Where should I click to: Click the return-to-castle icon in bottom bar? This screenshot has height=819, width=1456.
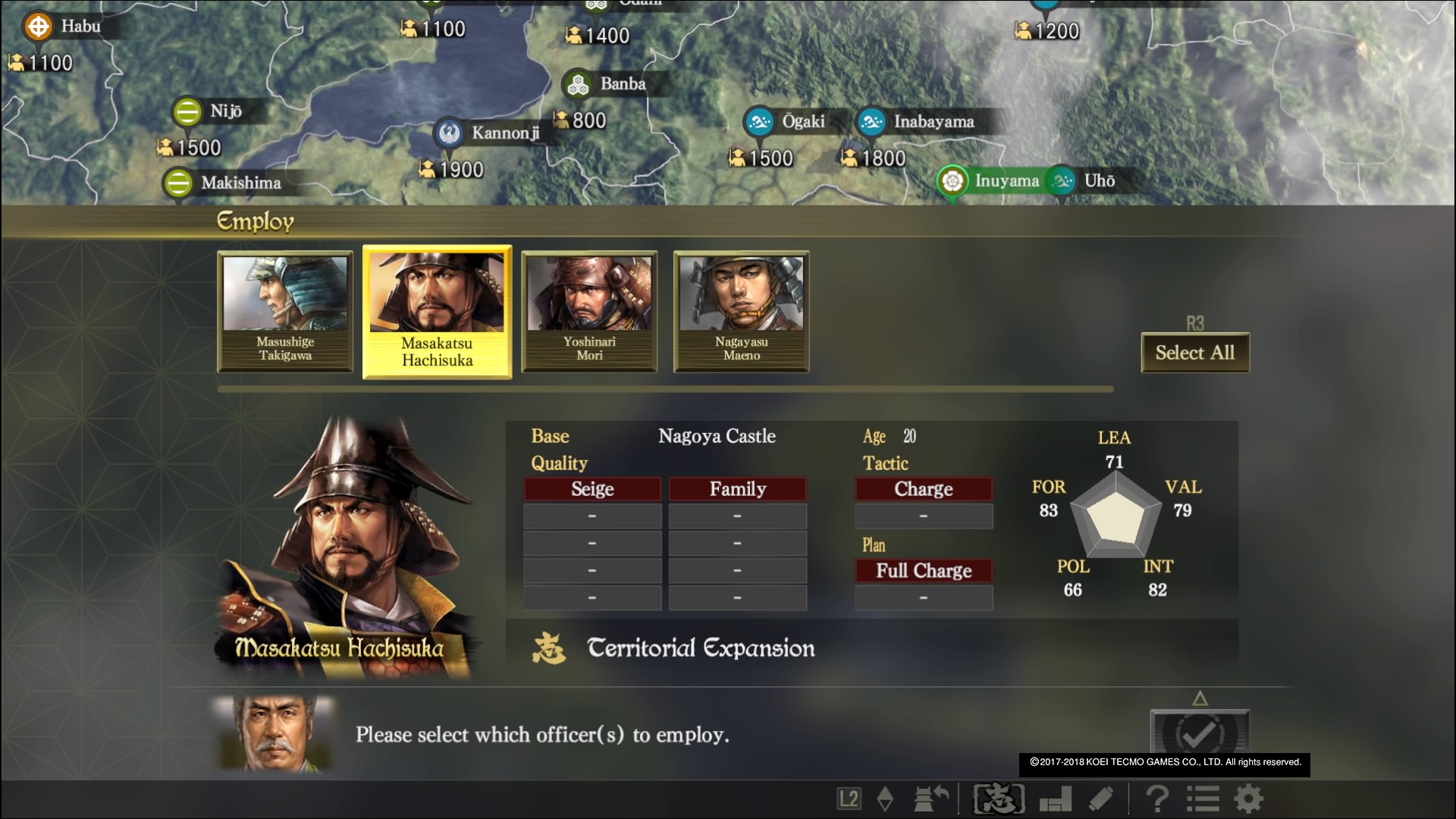(931, 799)
